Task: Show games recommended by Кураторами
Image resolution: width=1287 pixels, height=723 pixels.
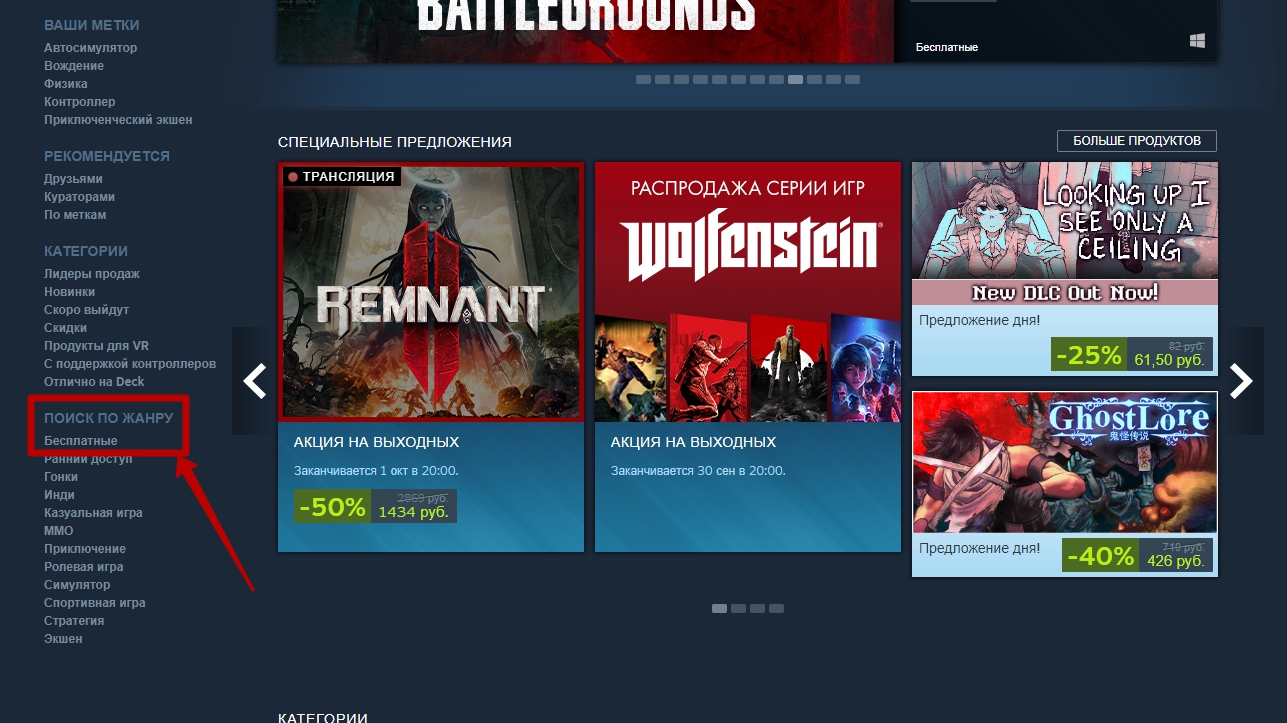Action: pyautogui.click(x=79, y=197)
